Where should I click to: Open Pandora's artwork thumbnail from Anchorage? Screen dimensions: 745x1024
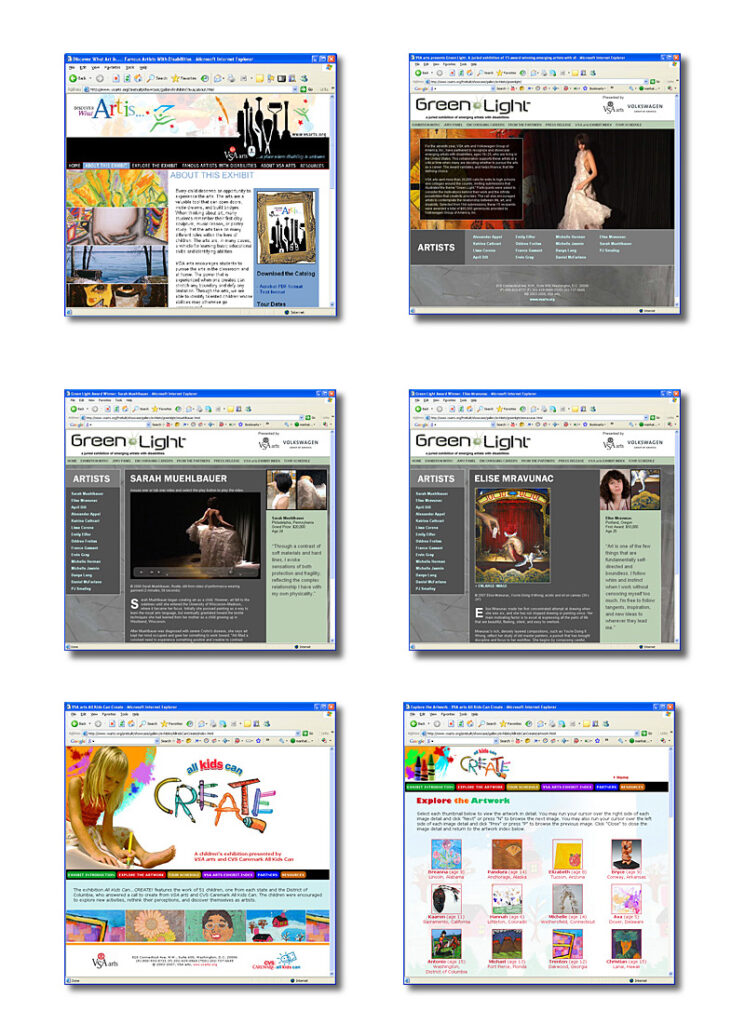coord(507,854)
